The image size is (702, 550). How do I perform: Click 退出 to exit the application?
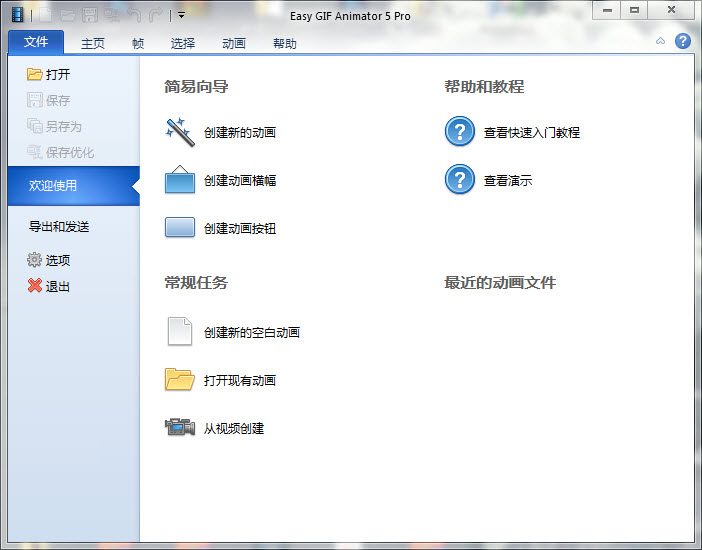click(x=49, y=286)
